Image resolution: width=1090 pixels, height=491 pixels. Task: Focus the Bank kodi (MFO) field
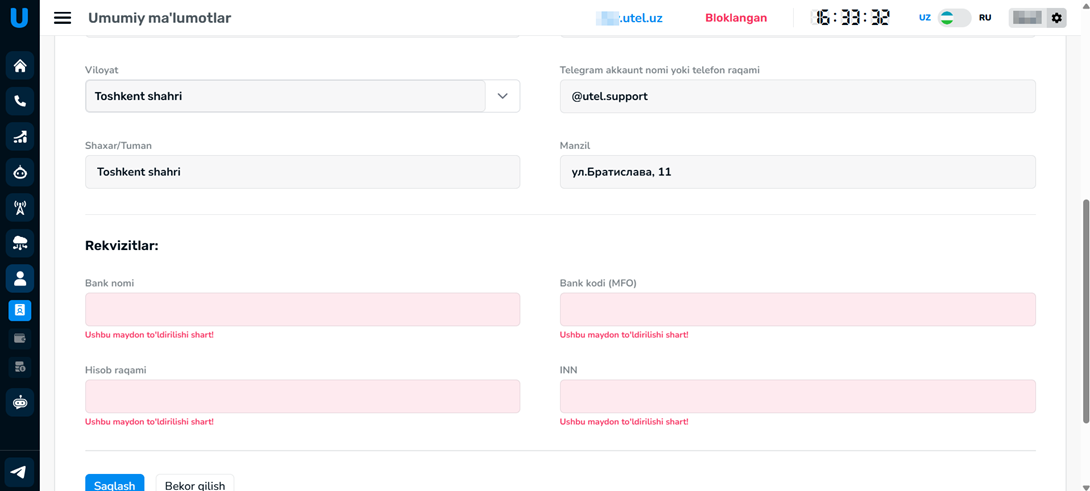[797, 310]
